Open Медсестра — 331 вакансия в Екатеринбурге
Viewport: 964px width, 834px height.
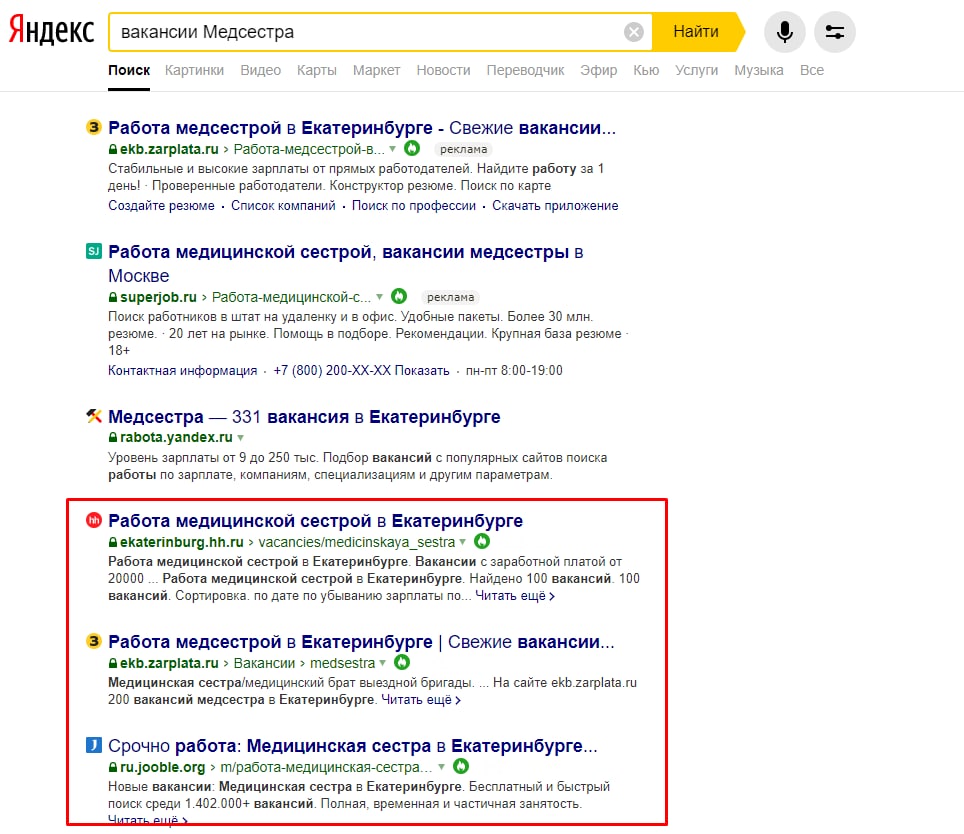tap(304, 417)
